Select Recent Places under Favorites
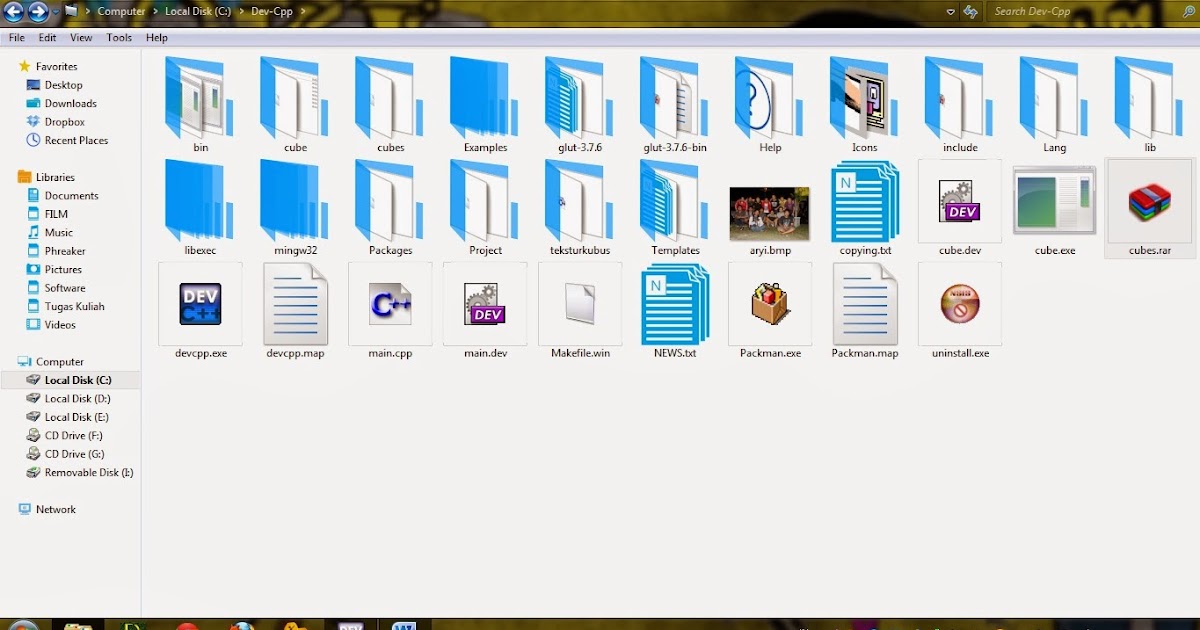Image resolution: width=1200 pixels, height=630 pixels. pos(76,140)
